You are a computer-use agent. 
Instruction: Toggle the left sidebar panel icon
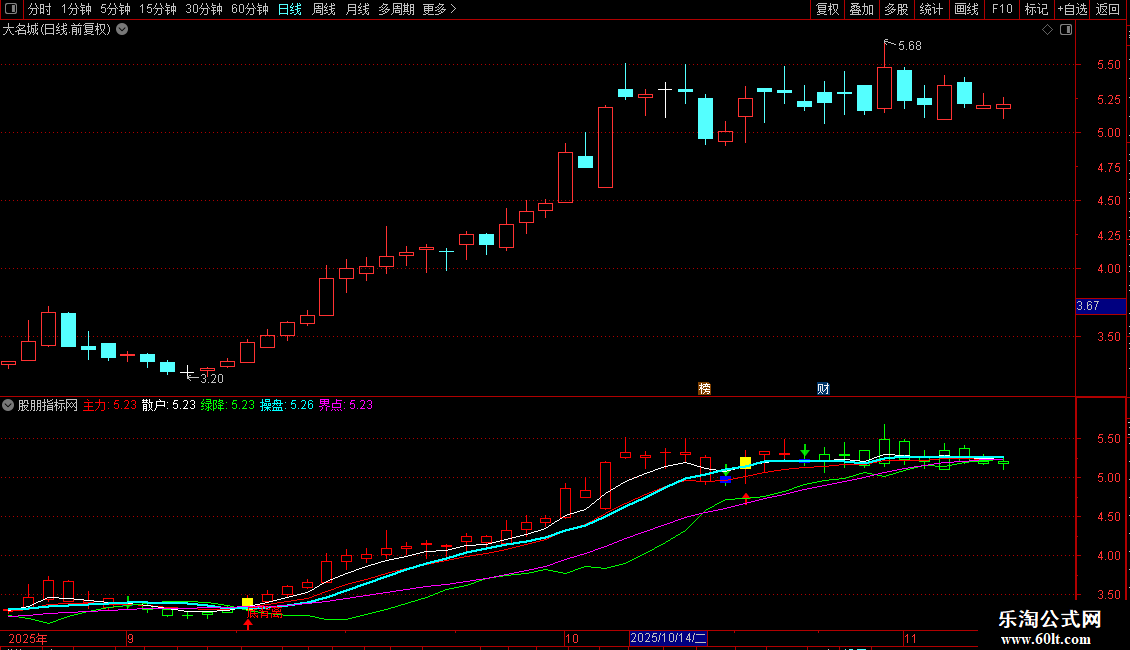pyautogui.click(x=11, y=9)
